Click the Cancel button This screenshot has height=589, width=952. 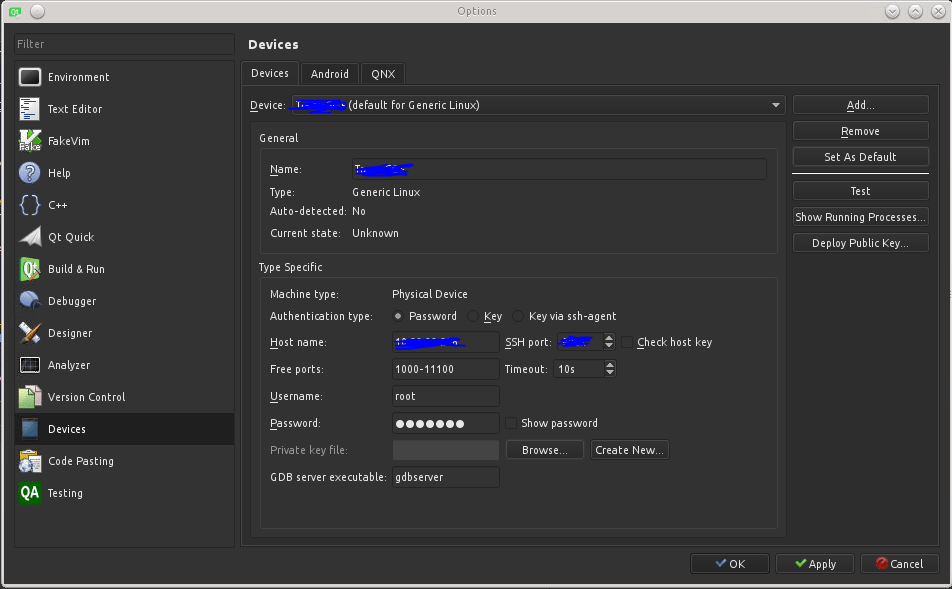point(900,563)
